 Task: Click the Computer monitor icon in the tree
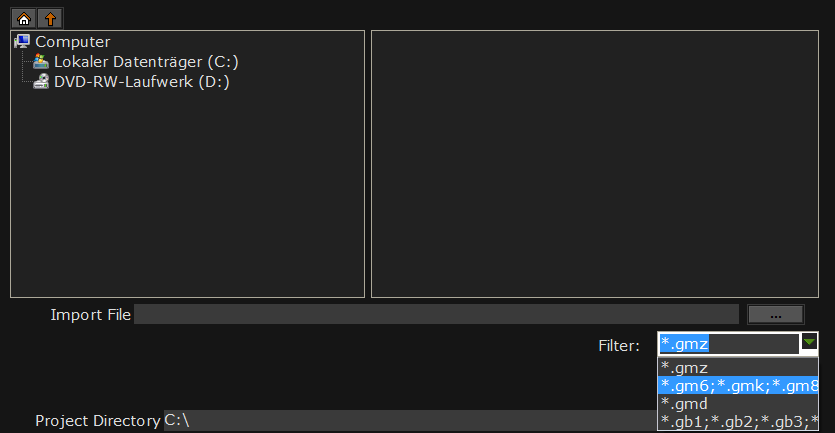[x=22, y=42]
